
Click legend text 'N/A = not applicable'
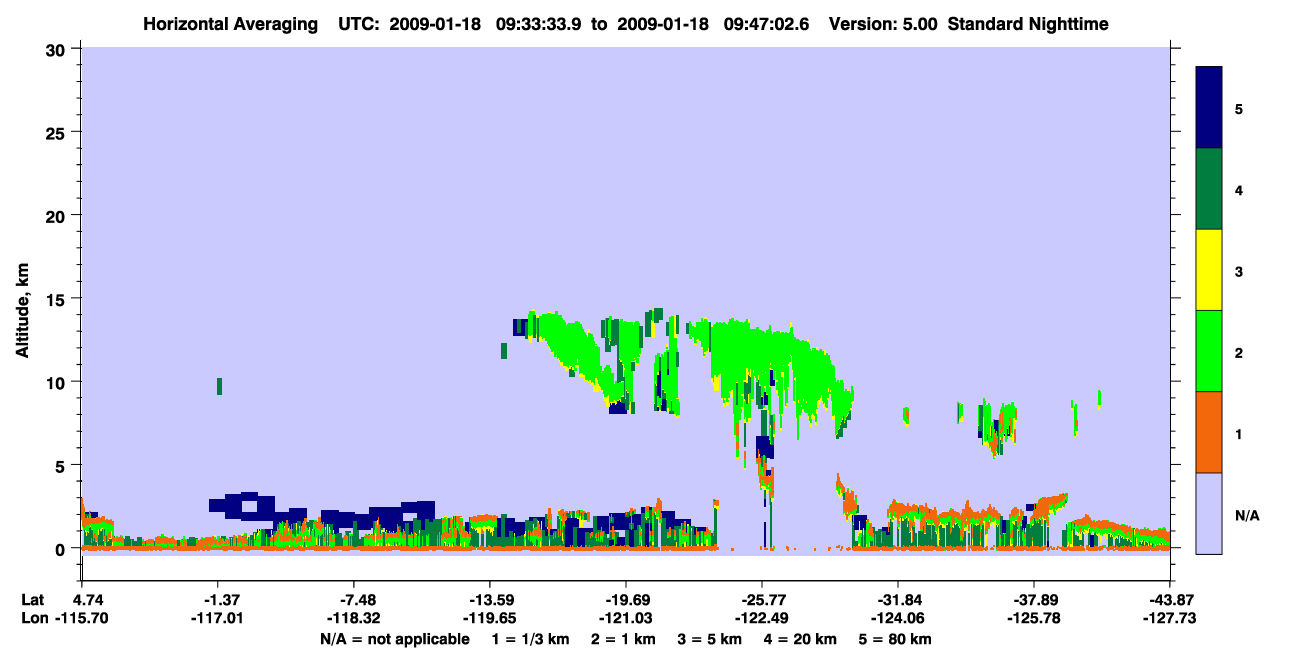395,639
